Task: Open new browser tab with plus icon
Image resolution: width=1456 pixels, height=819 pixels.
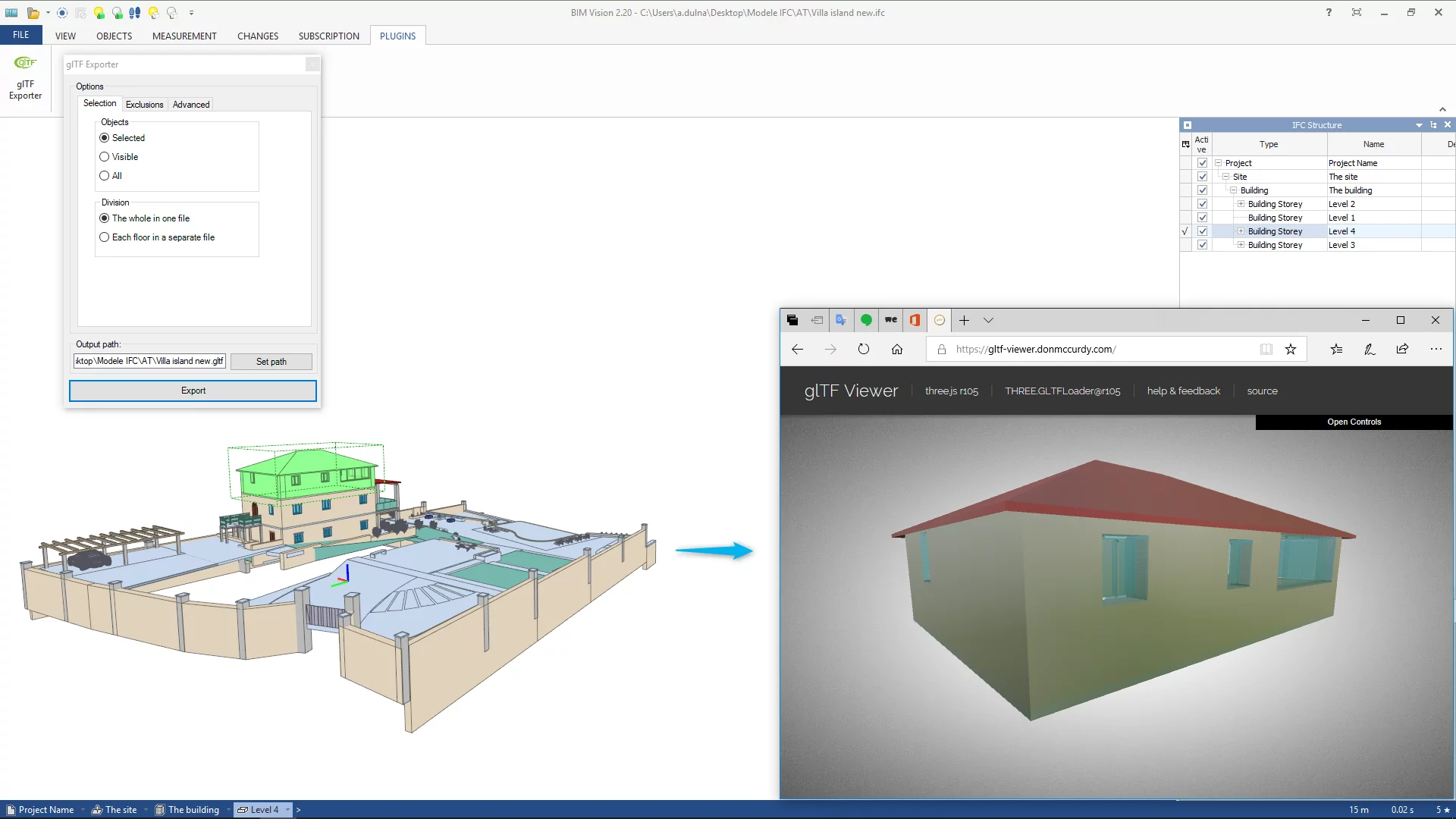Action: pyautogui.click(x=964, y=321)
